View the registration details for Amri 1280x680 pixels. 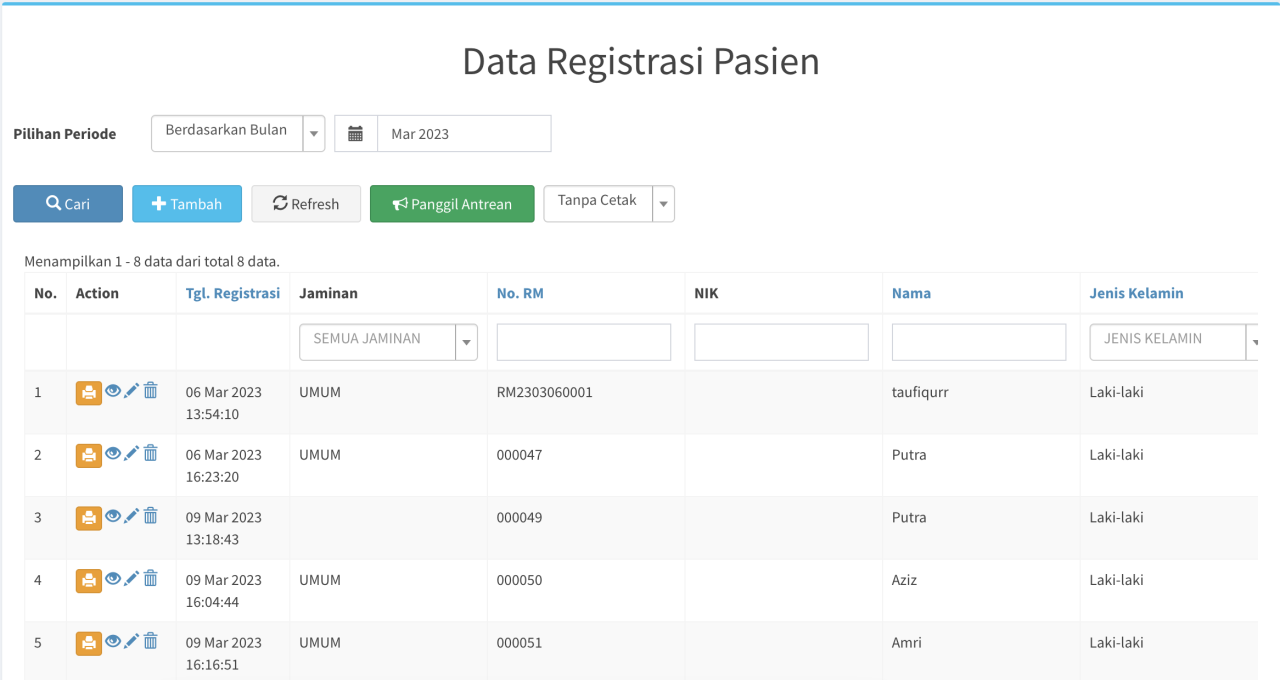(113, 641)
